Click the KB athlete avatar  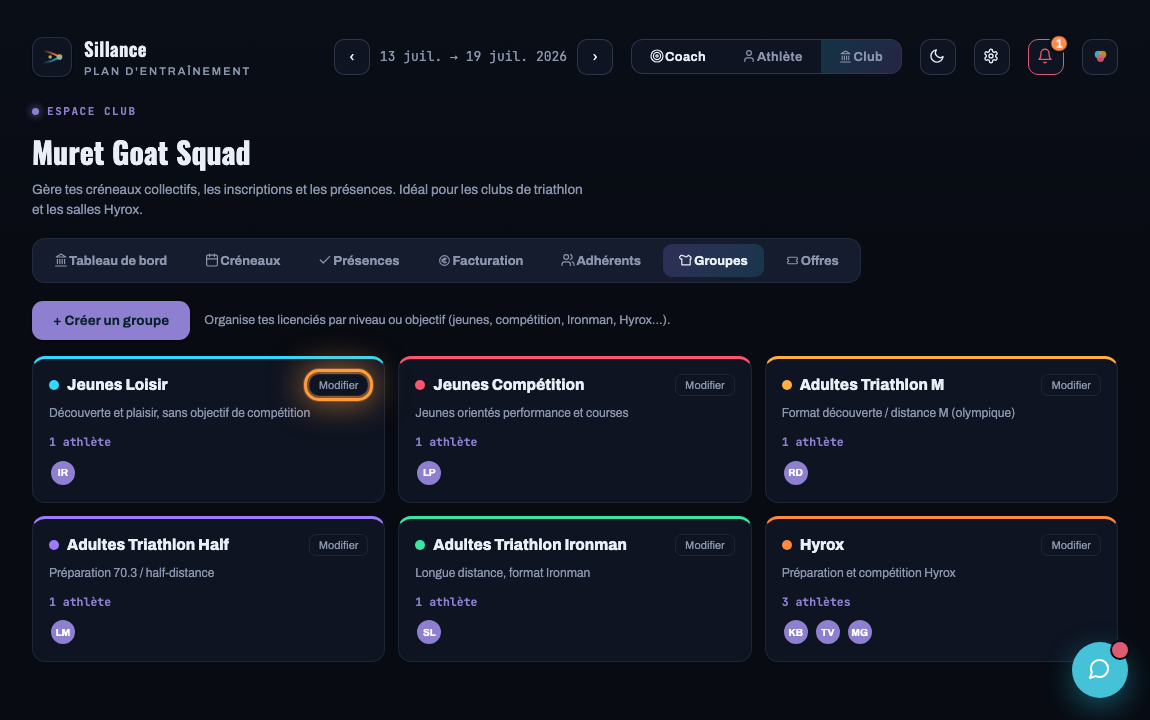[796, 632]
